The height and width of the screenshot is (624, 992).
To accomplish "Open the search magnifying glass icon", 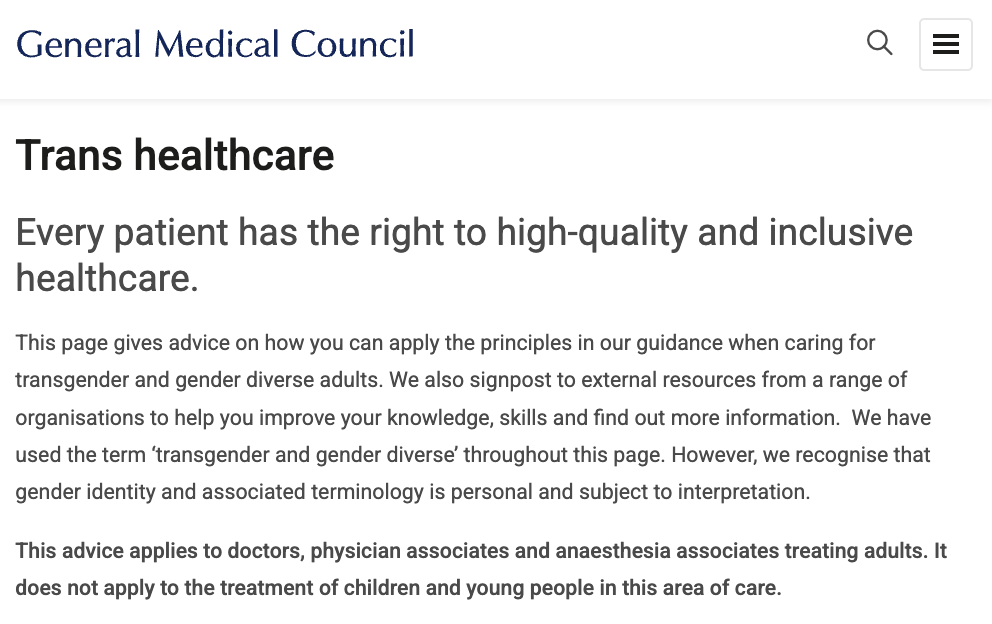I will tap(879, 43).
